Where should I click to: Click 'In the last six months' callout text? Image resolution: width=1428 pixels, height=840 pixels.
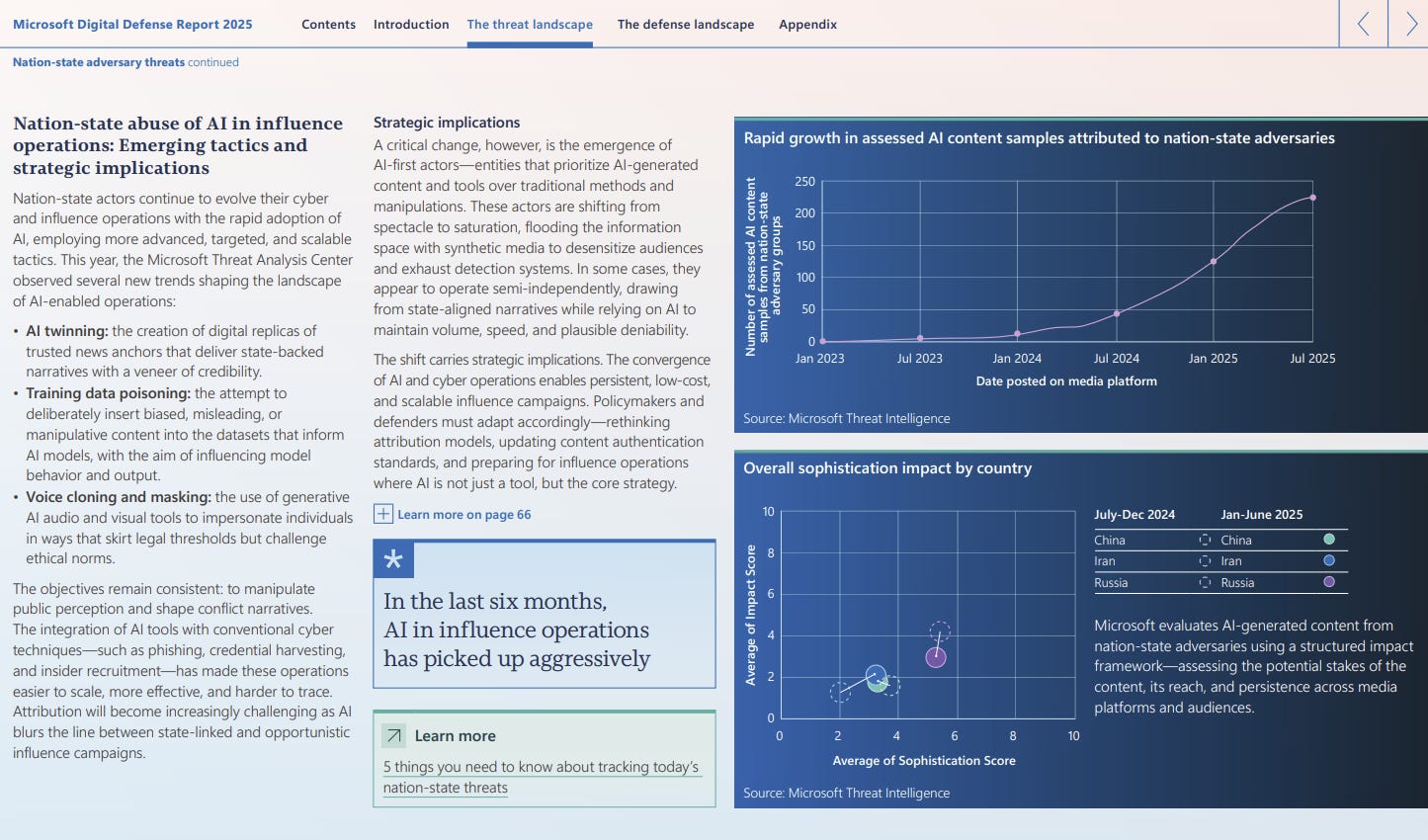517,630
